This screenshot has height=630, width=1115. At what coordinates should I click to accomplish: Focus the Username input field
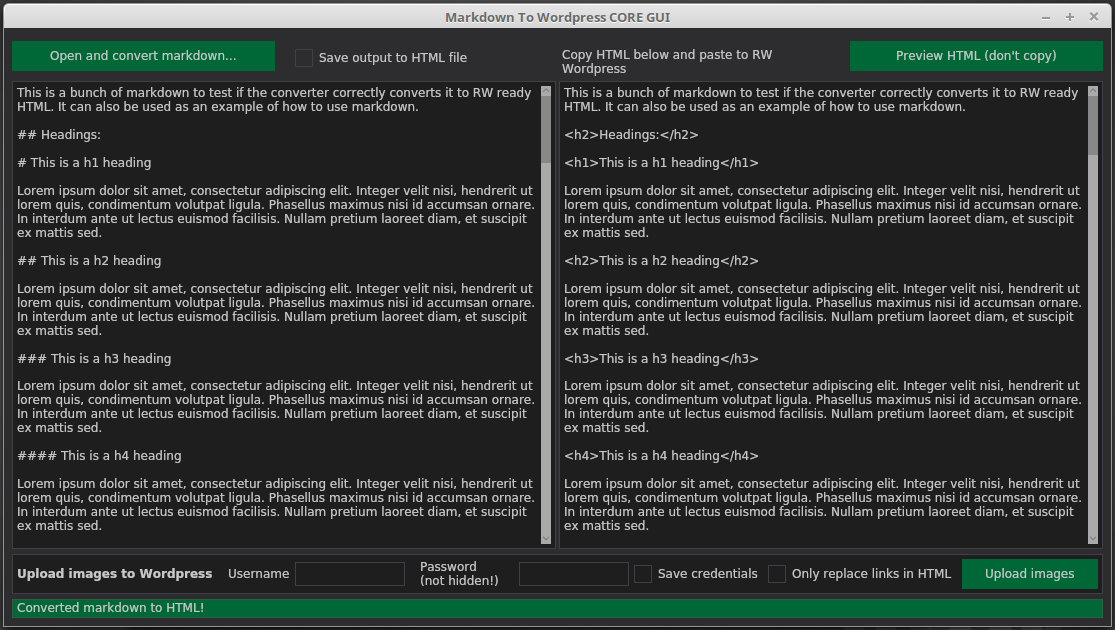pyautogui.click(x=350, y=574)
